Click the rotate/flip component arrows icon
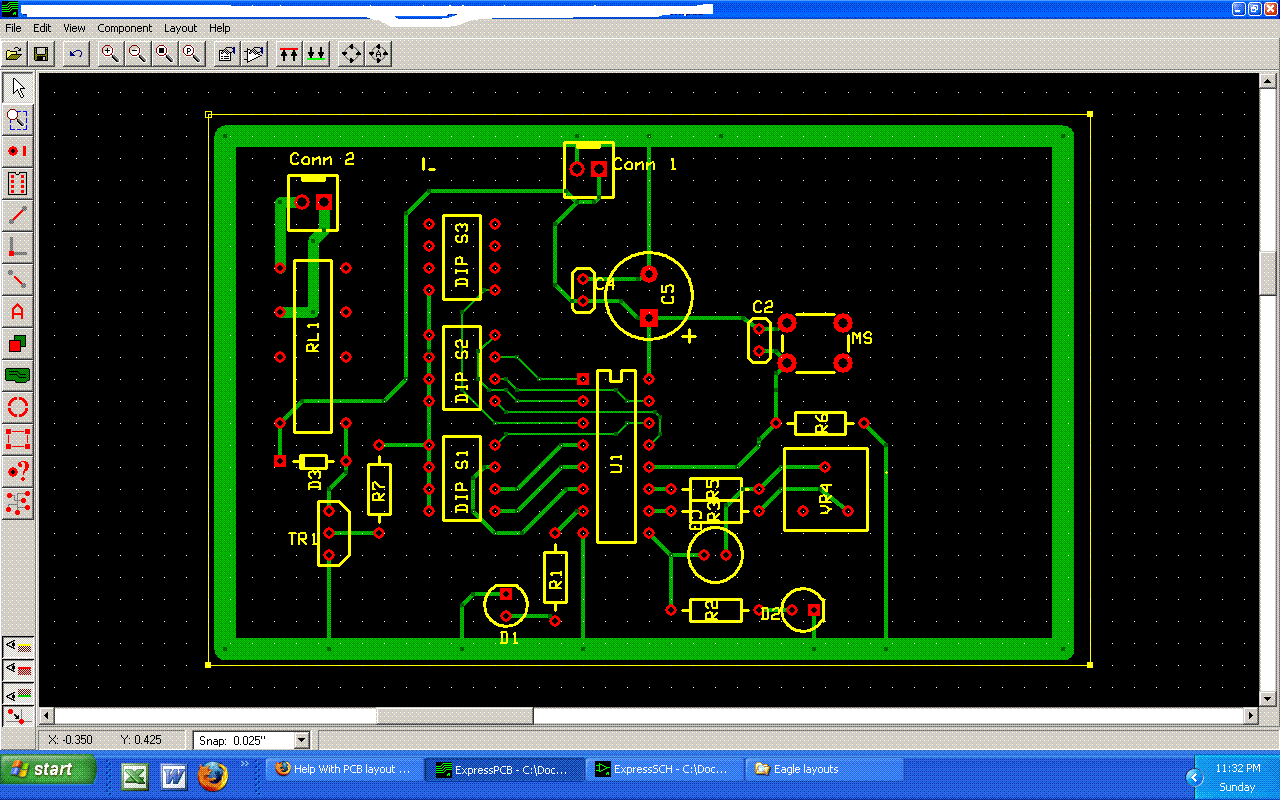 click(x=352, y=54)
